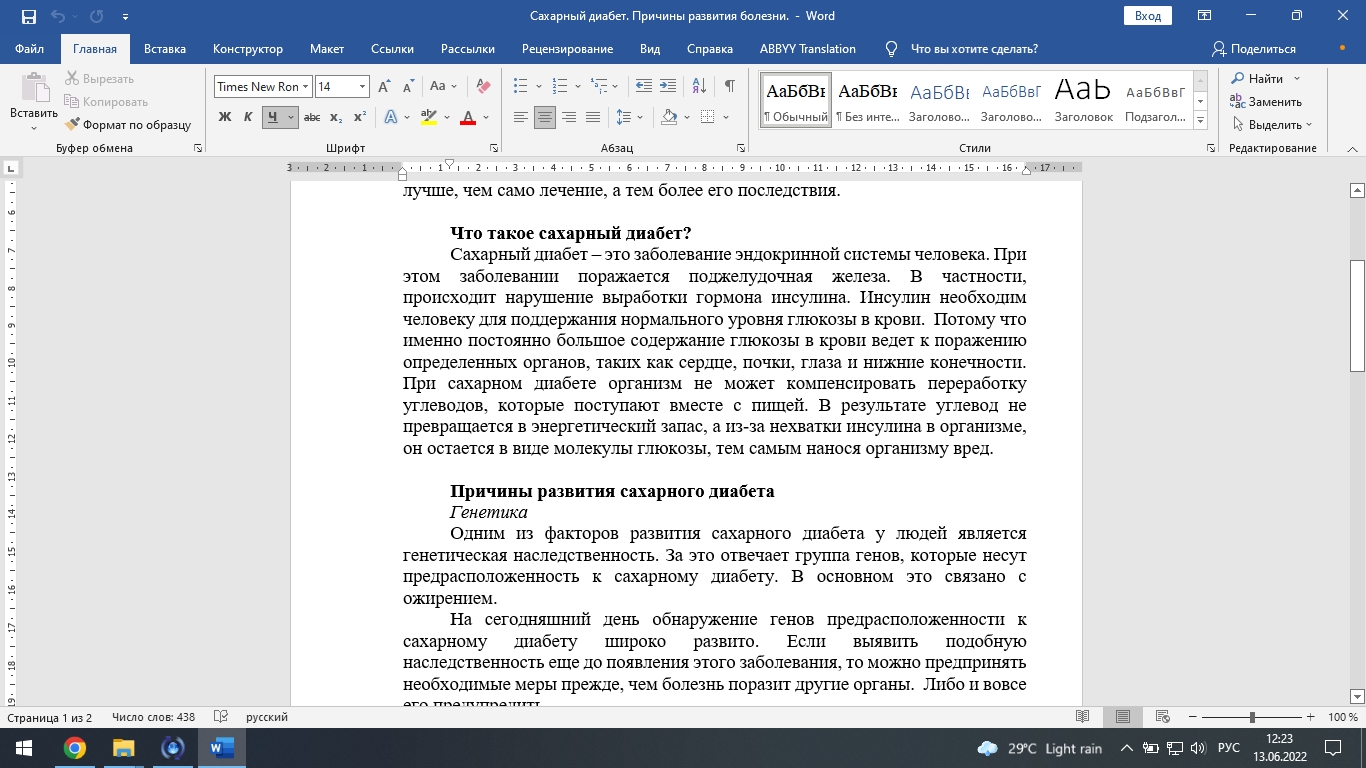Show paragraph marks with pilcrow icon
1366x768 pixels.
(730, 86)
